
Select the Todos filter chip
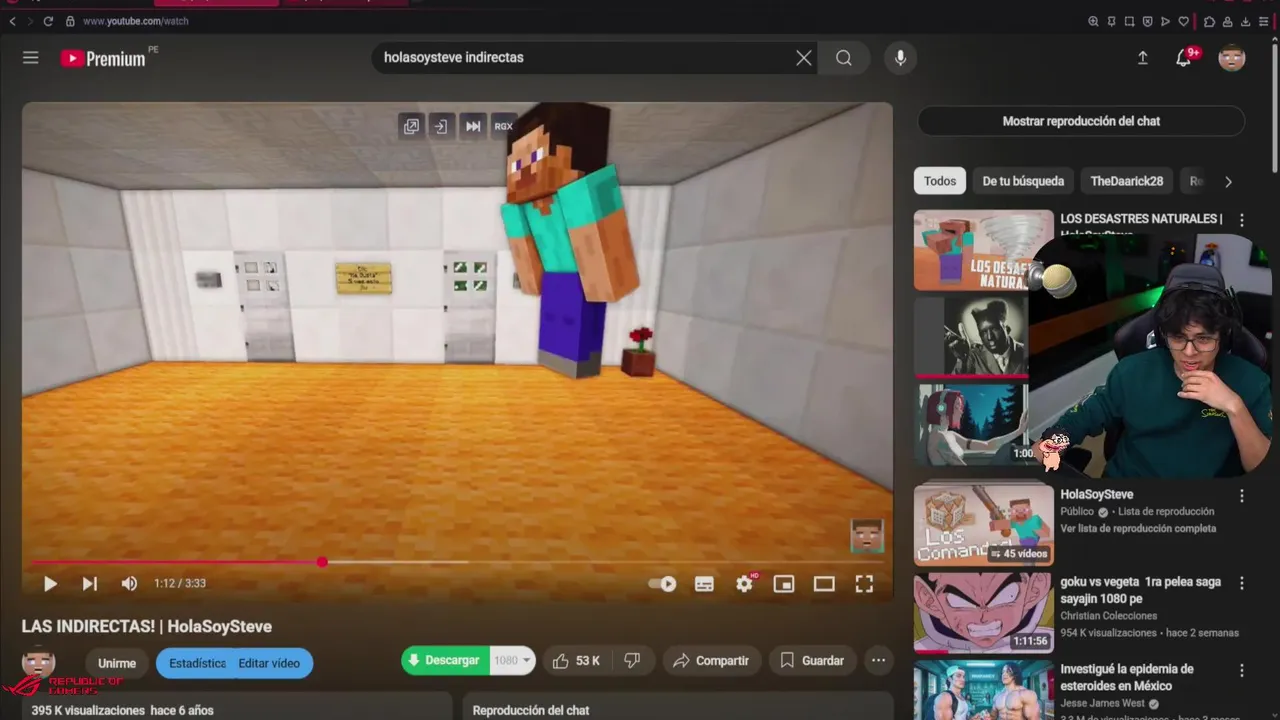tap(940, 181)
